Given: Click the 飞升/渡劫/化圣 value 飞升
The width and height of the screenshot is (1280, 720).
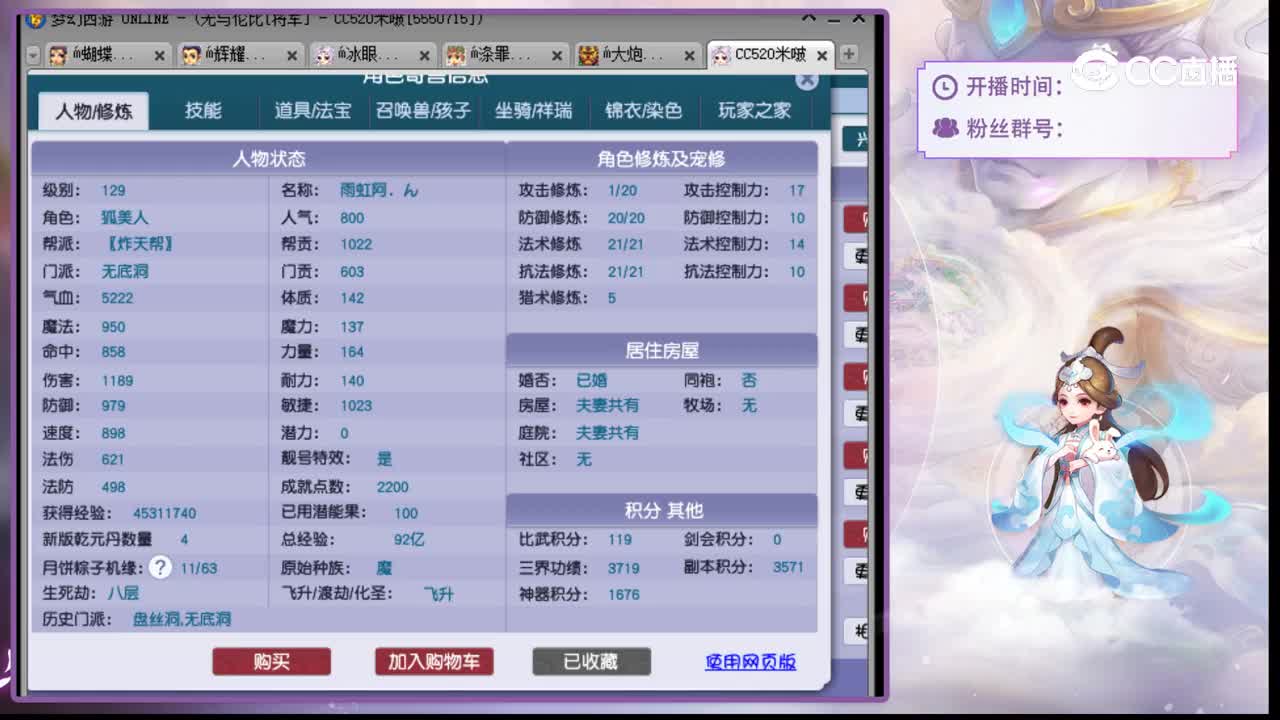Looking at the screenshot, I should [x=438, y=593].
